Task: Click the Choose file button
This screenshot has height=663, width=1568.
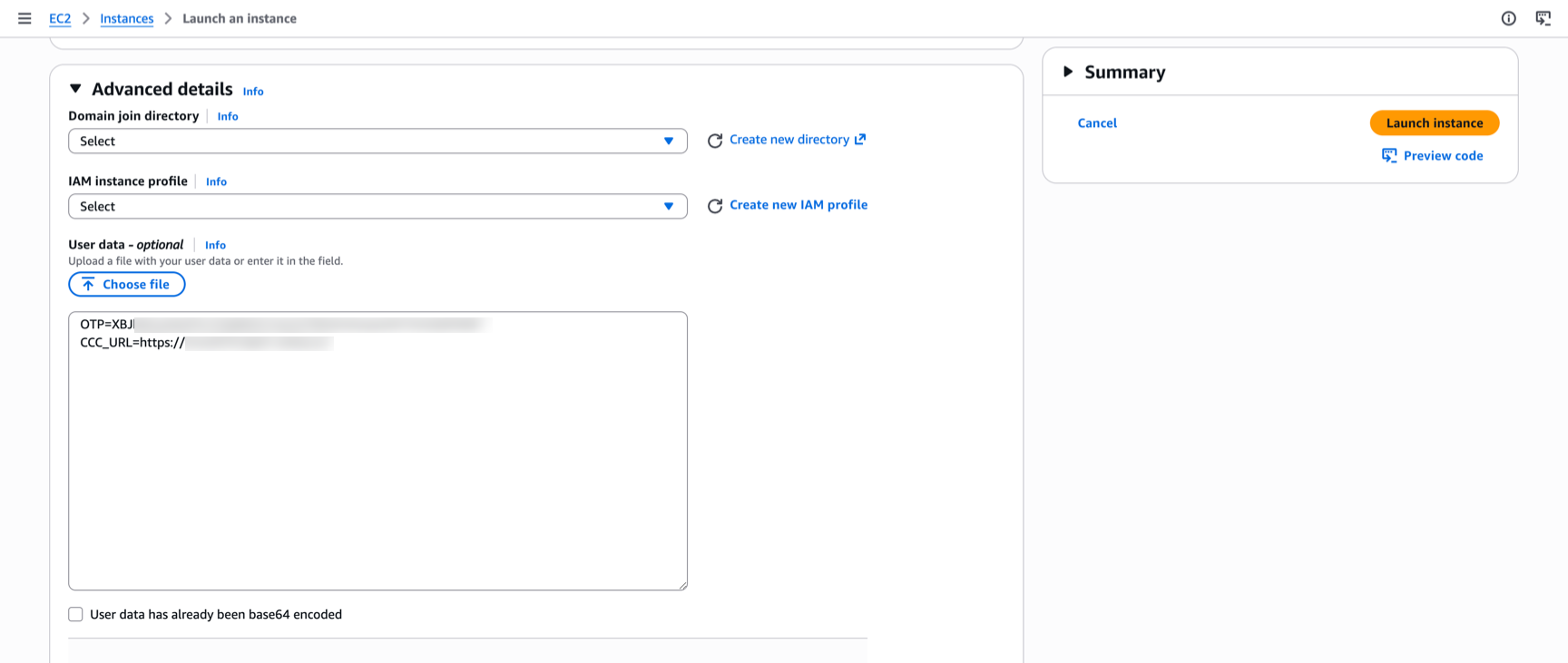Action: (127, 285)
